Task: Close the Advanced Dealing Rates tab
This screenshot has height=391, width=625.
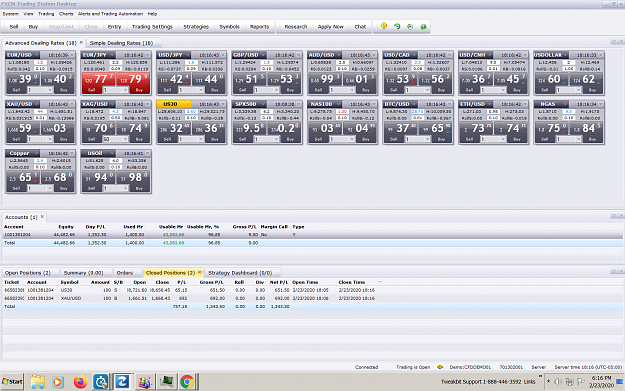Action: point(81,42)
